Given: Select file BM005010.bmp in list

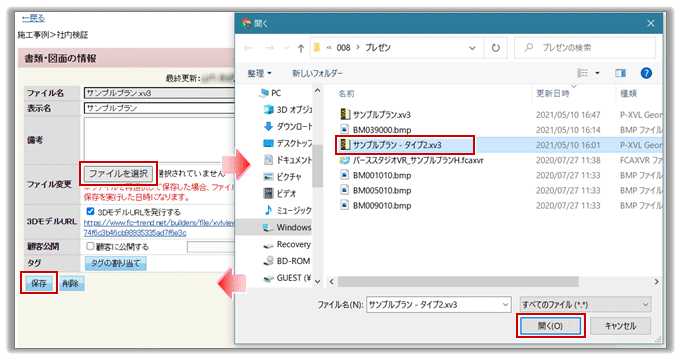Looking at the screenshot, I should pyautogui.click(x=376, y=191).
